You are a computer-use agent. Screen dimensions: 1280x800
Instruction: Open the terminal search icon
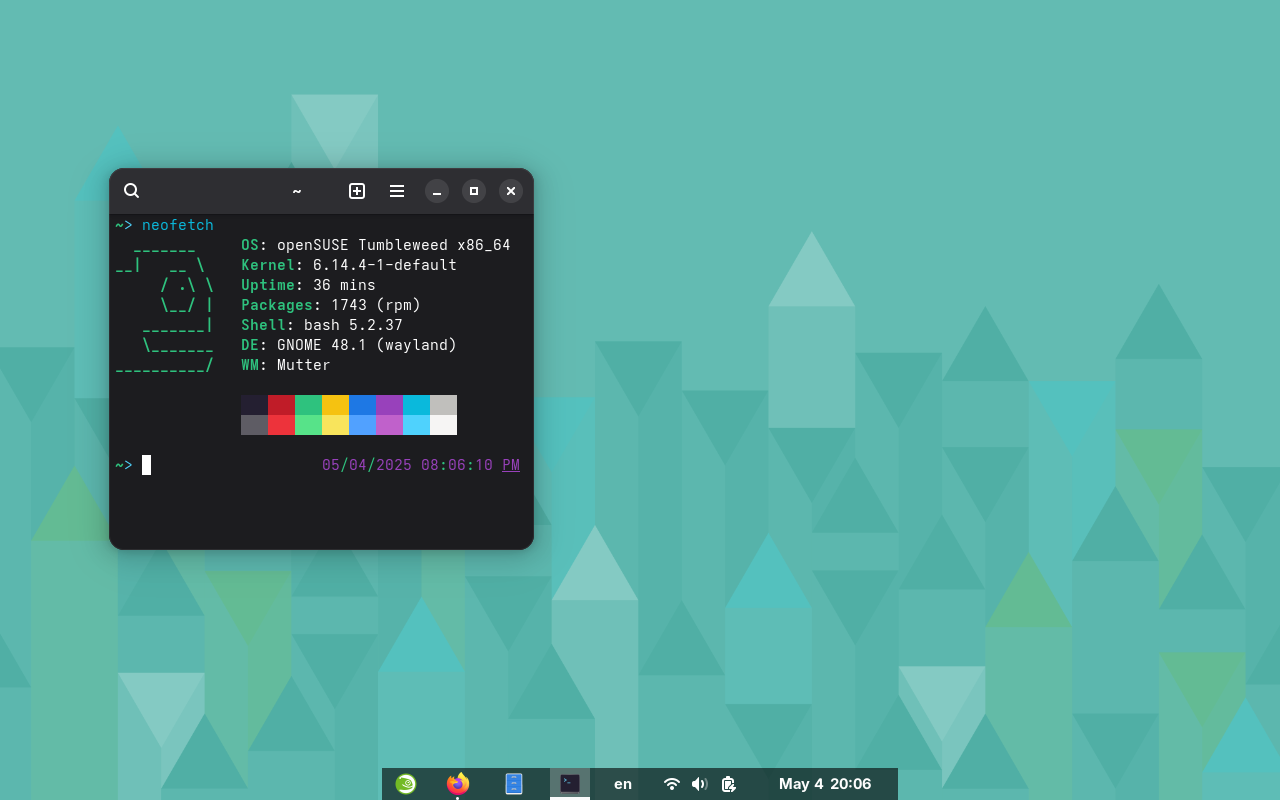[x=131, y=191]
